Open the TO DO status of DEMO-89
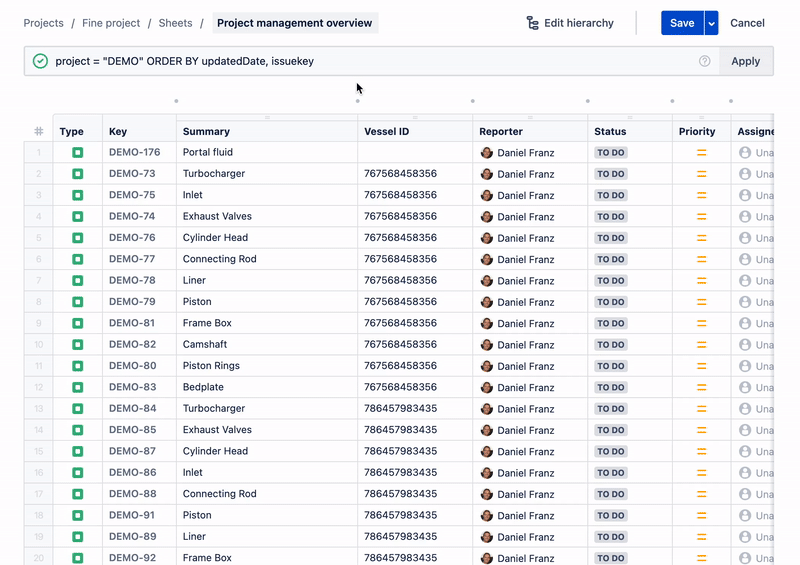Image resolution: width=800 pixels, height=565 pixels. (x=611, y=537)
